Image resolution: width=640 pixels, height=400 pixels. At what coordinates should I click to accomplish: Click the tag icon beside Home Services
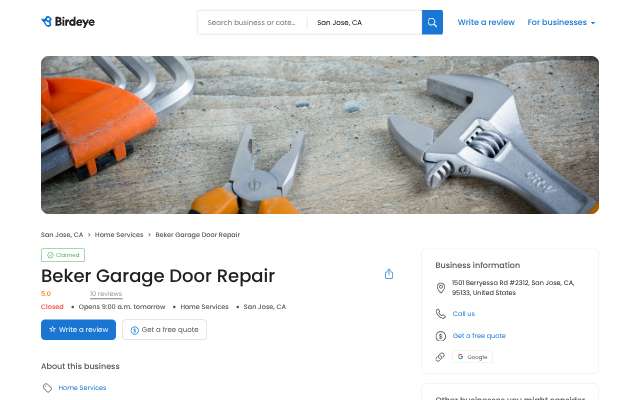coord(47,387)
